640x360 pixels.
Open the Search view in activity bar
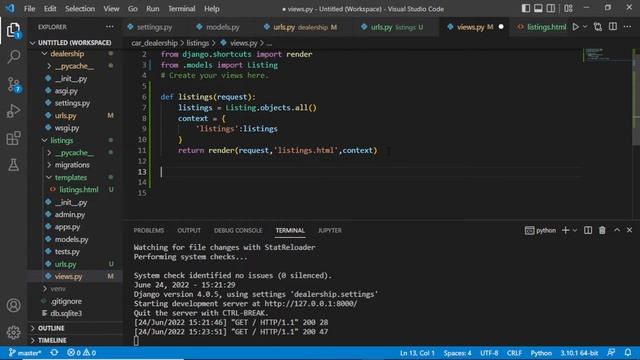[x=13, y=57]
